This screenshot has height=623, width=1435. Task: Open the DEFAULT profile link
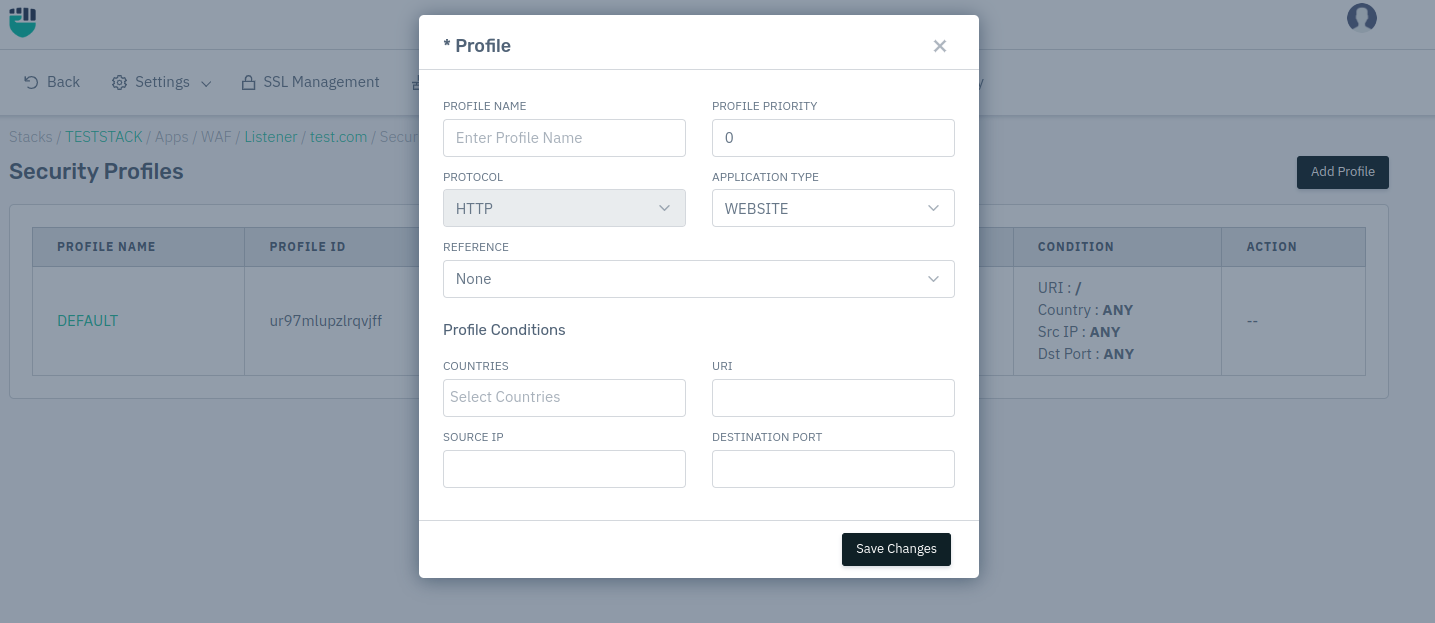(x=87, y=321)
